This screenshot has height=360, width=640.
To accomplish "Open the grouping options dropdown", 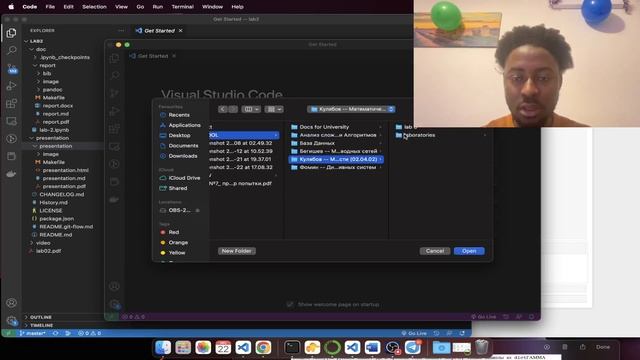I will pyautogui.click(x=274, y=109).
